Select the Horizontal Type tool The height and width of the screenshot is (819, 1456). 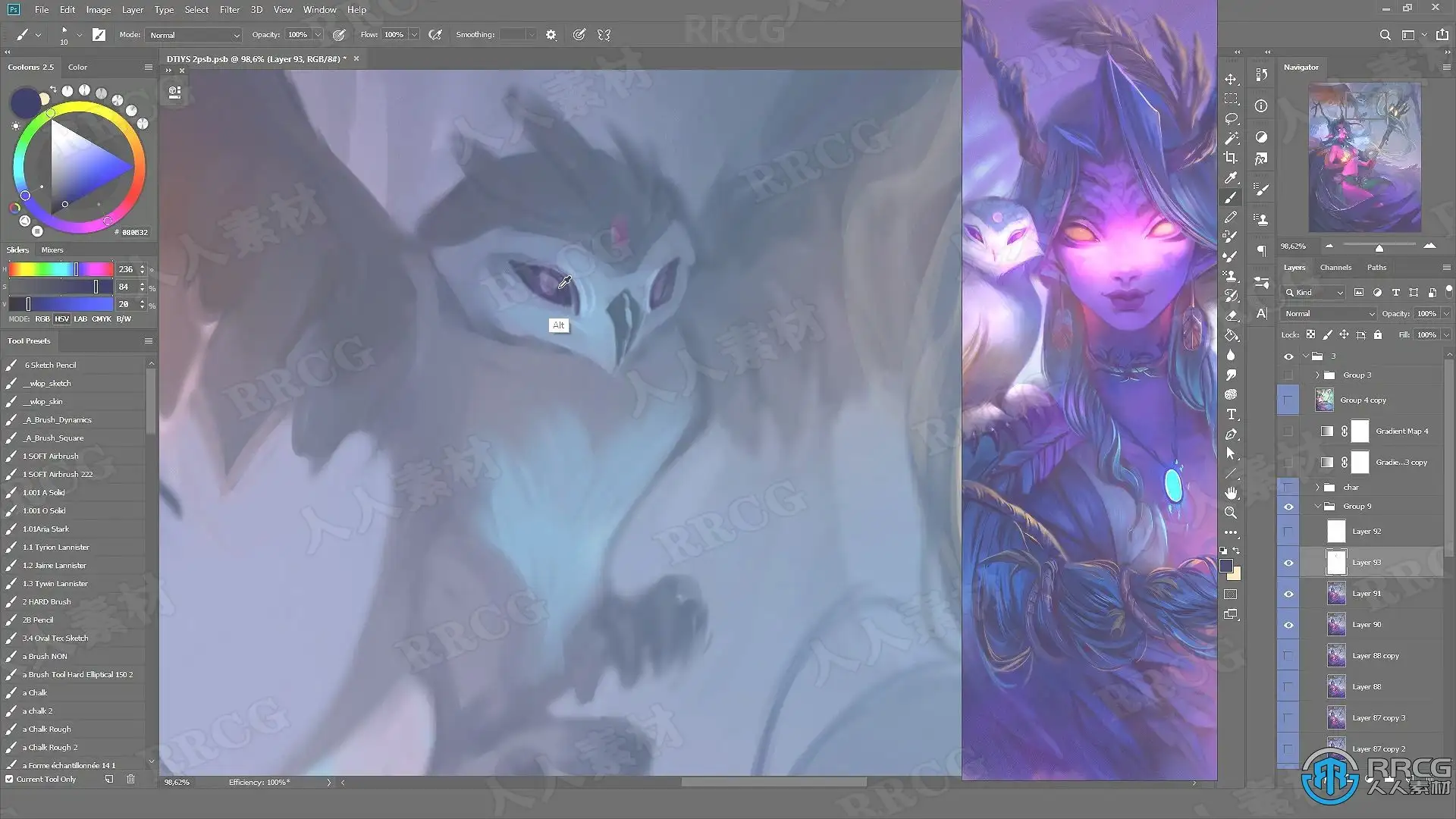point(1231,414)
